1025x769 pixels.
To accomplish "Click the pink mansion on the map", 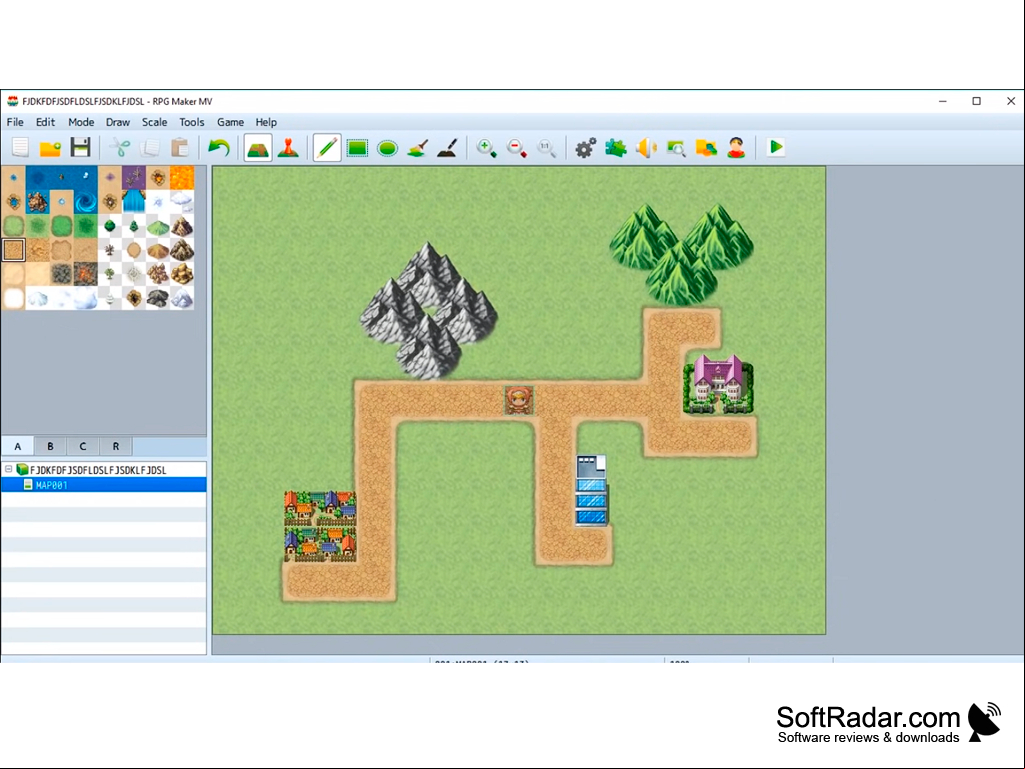I will click(718, 384).
